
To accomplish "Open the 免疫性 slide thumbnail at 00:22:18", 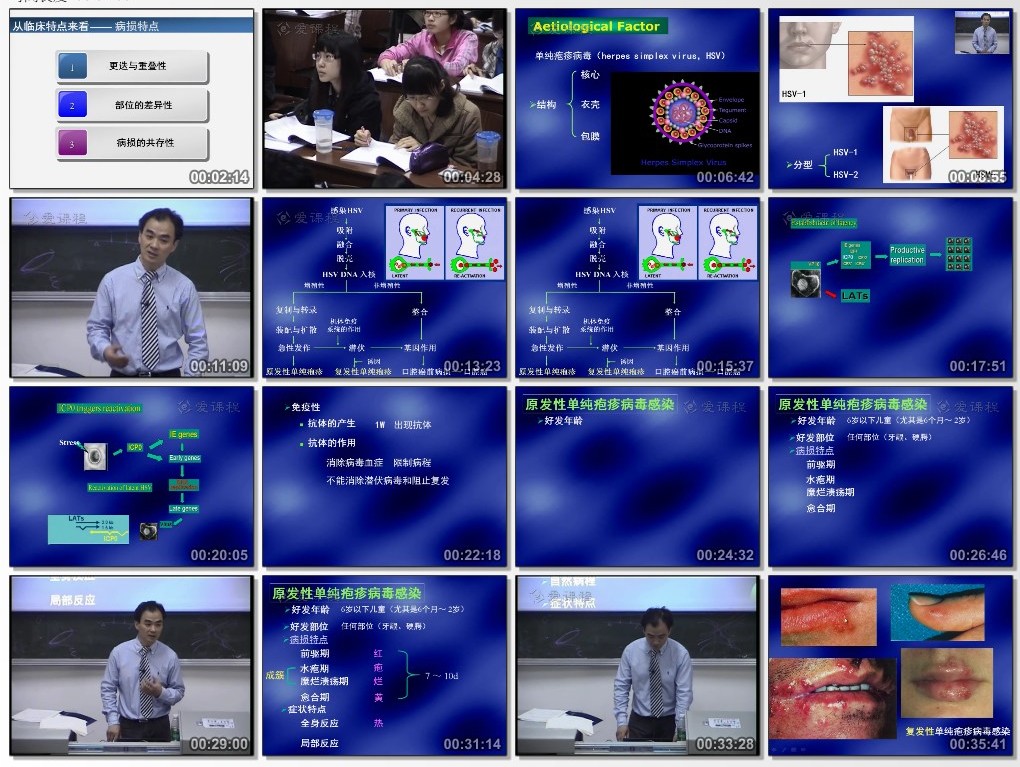I will [x=384, y=476].
